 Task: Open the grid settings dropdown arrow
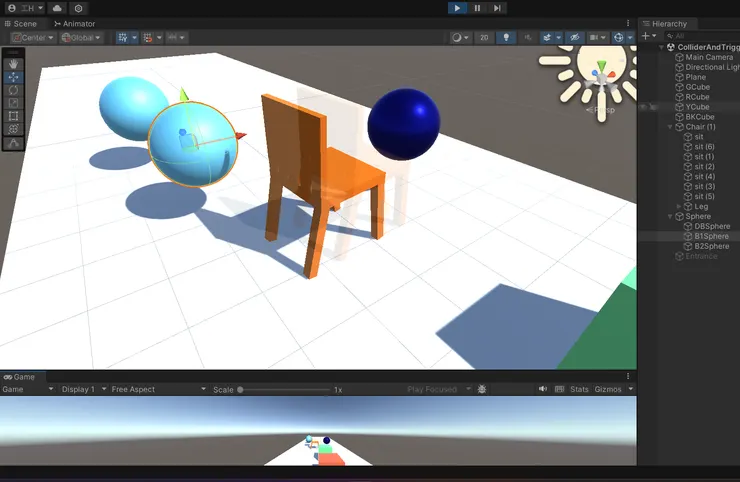pos(134,37)
